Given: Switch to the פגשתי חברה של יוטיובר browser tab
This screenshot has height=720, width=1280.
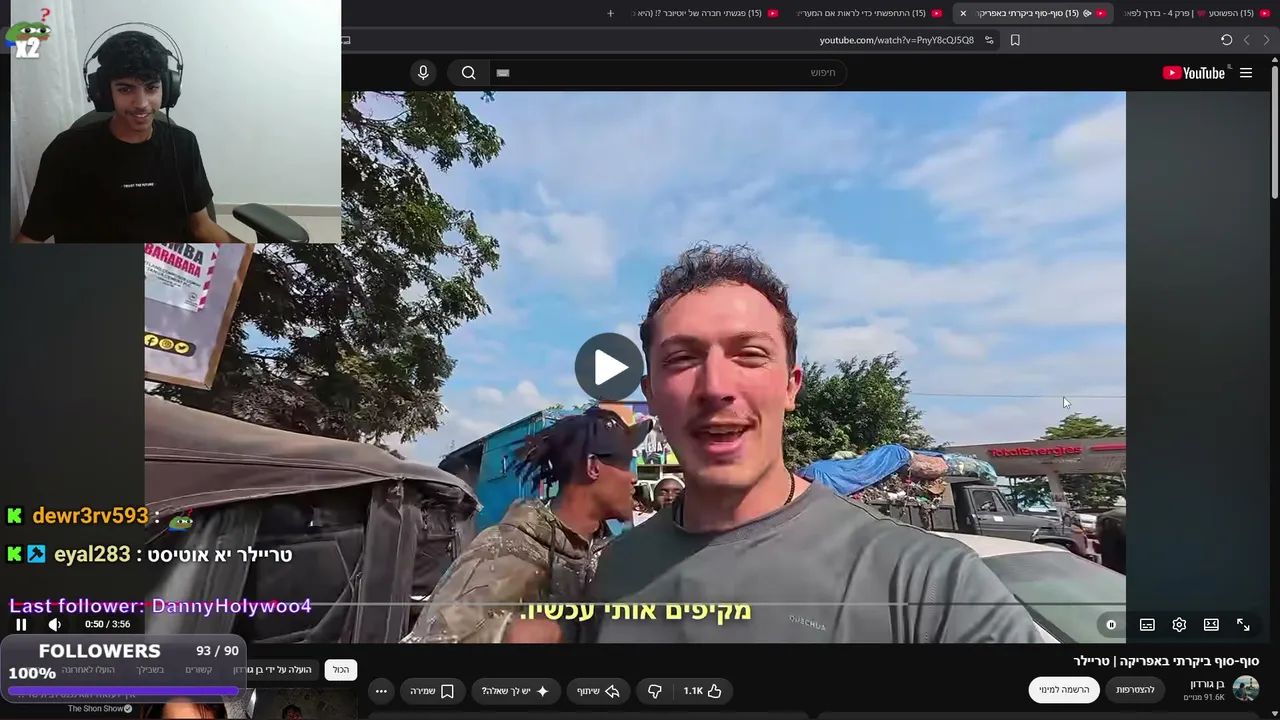Looking at the screenshot, I should click(705, 13).
